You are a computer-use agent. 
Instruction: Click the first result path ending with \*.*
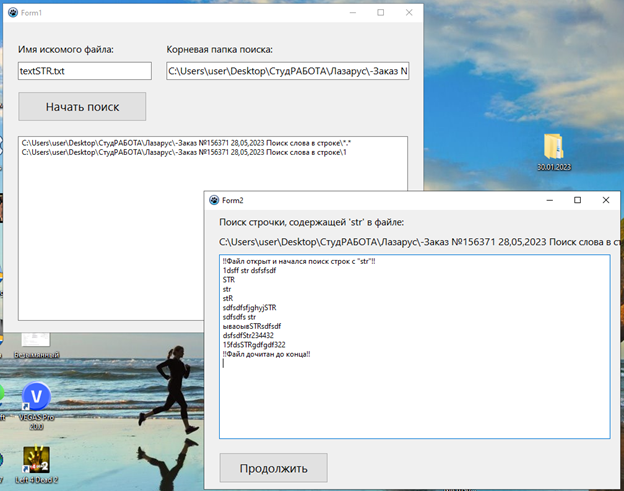186,143
